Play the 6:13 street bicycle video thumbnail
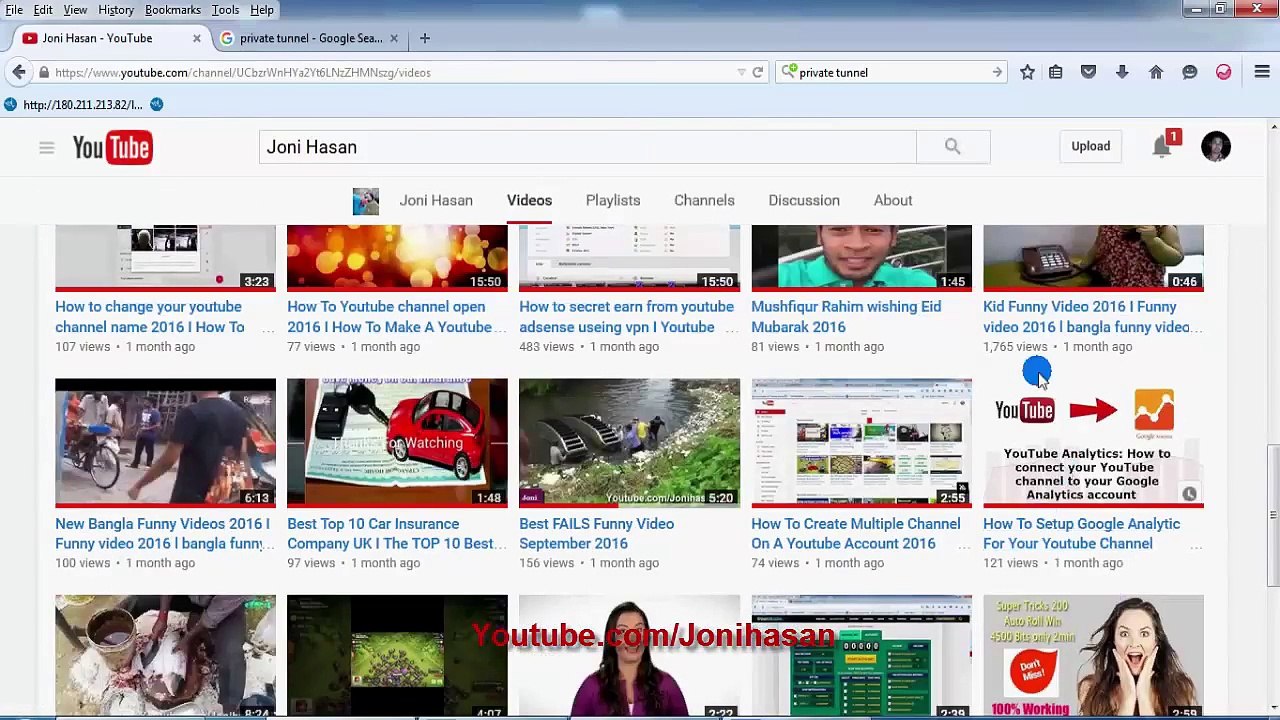 (165, 442)
